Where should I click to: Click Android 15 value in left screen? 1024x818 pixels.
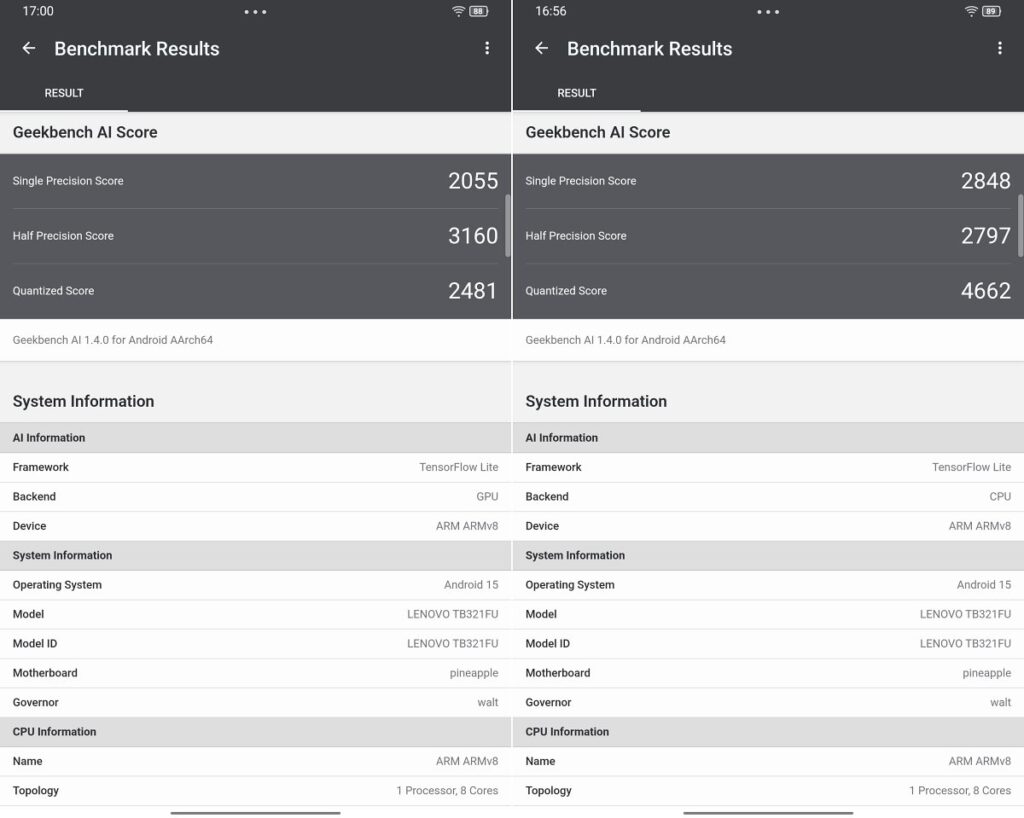tap(471, 585)
